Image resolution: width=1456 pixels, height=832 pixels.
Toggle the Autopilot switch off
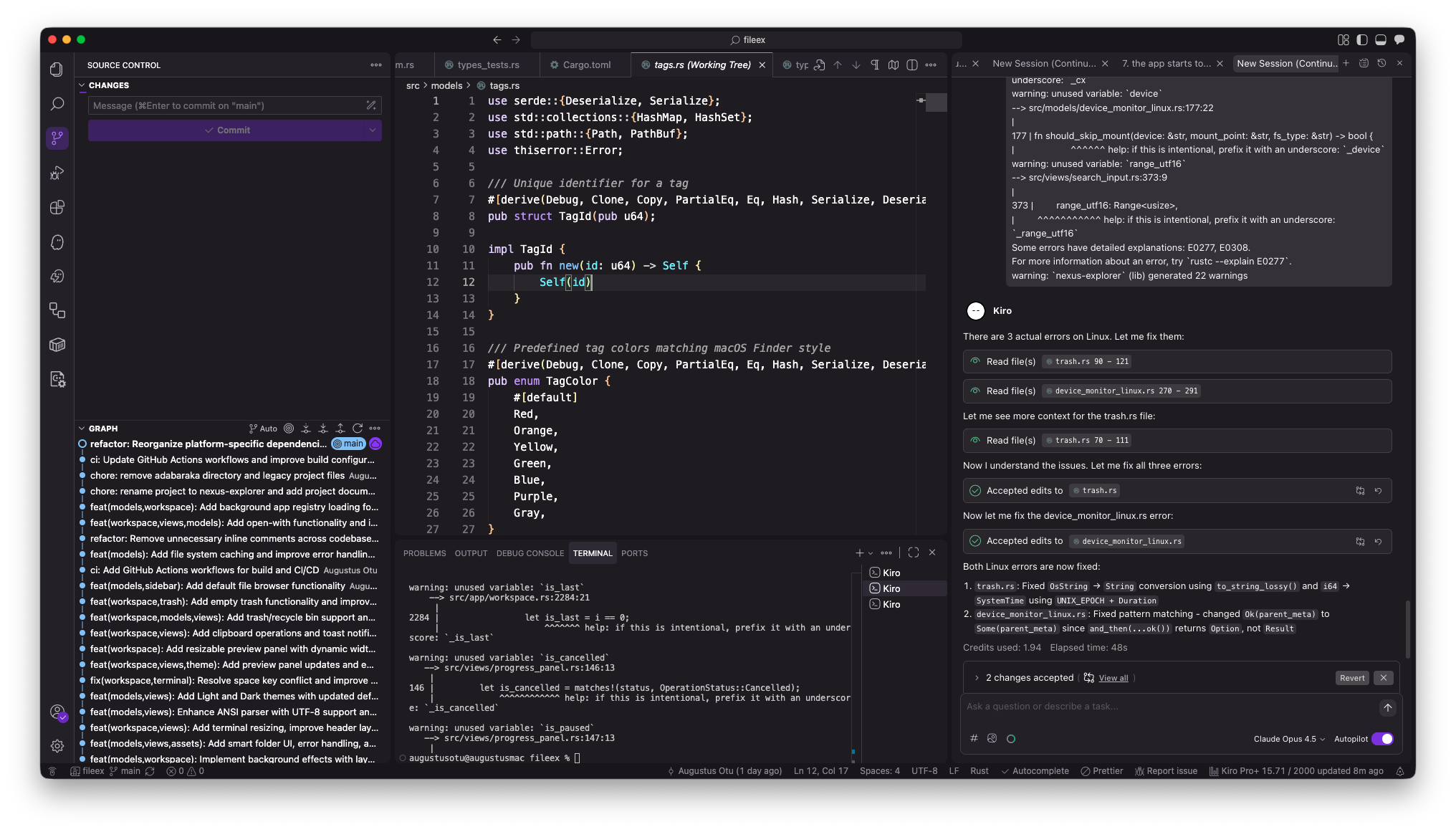click(1382, 739)
